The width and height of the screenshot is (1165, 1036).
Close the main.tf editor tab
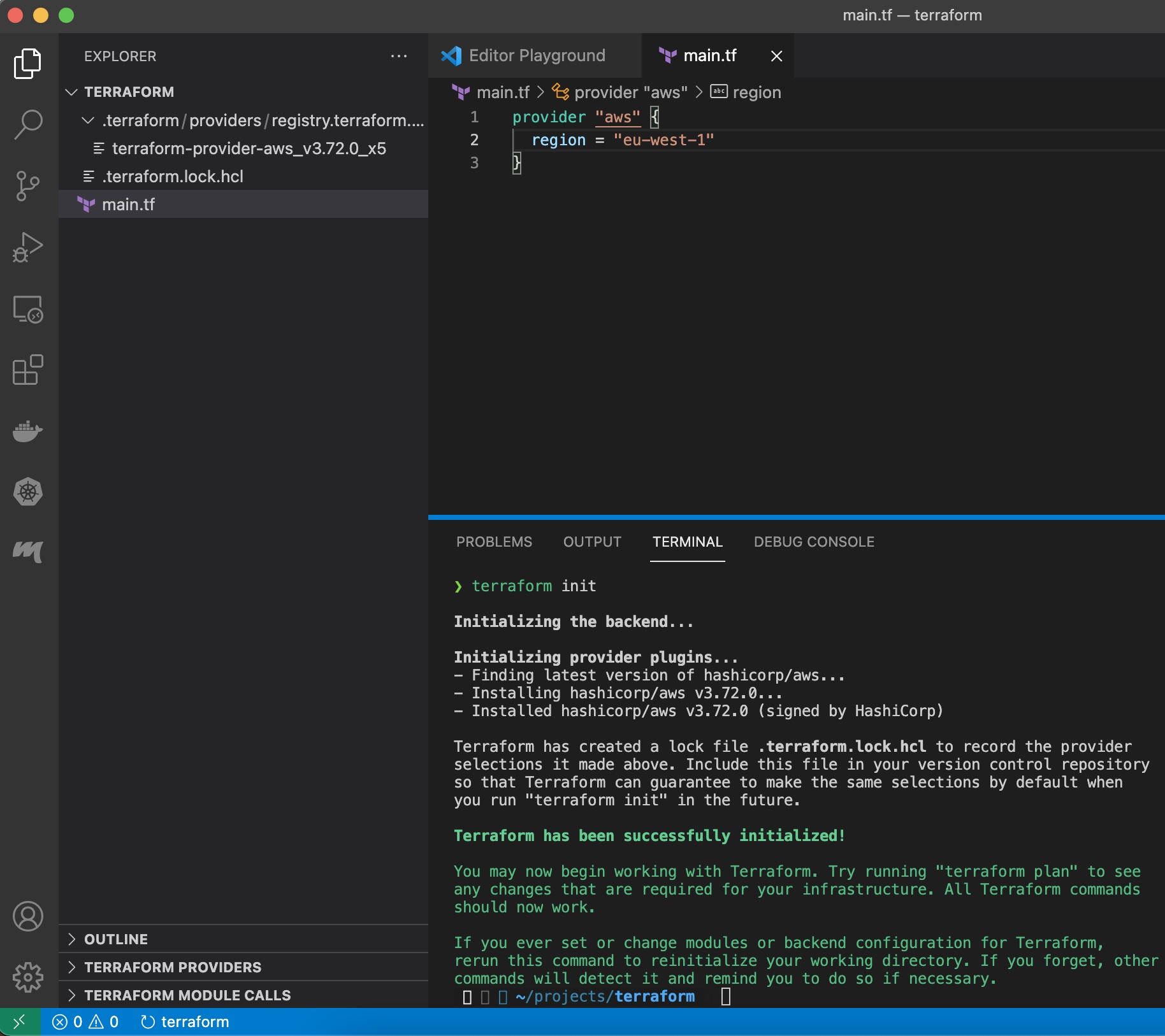point(776,56)
